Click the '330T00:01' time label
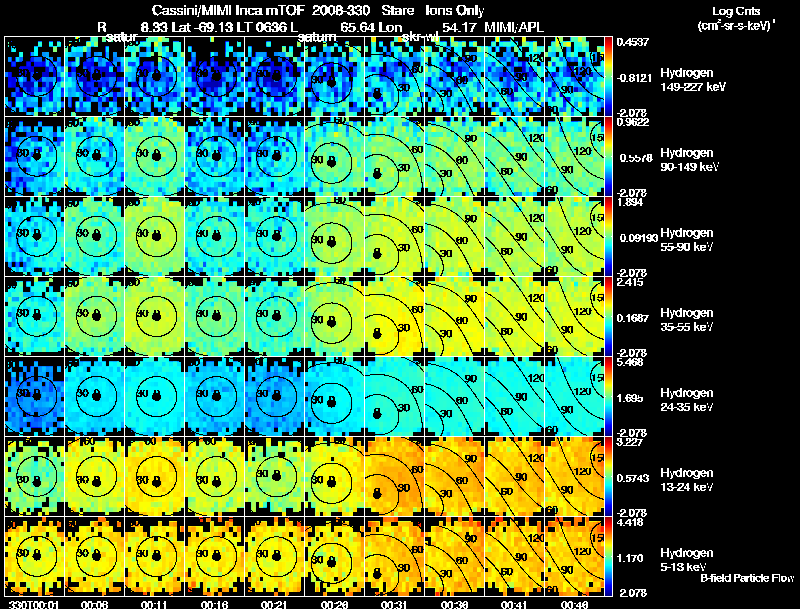Viewport: 800px width, 609px height. [x=34, y=604]
